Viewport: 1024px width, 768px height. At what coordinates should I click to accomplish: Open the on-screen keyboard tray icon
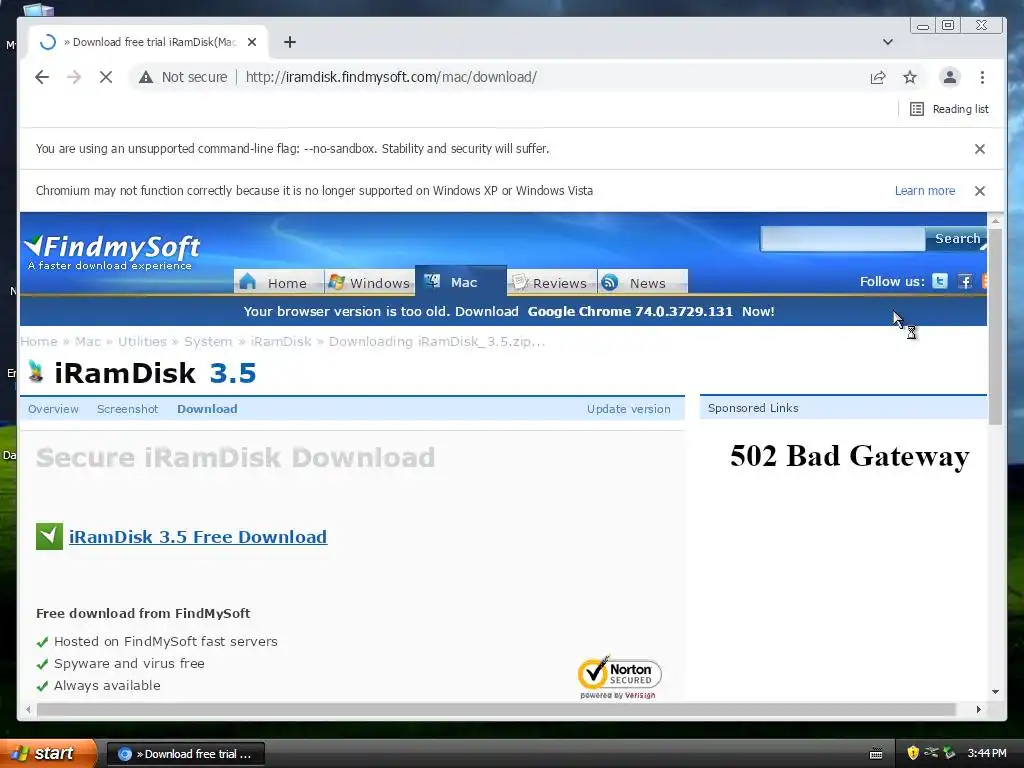pyautogui.click(x=876, y=754)
